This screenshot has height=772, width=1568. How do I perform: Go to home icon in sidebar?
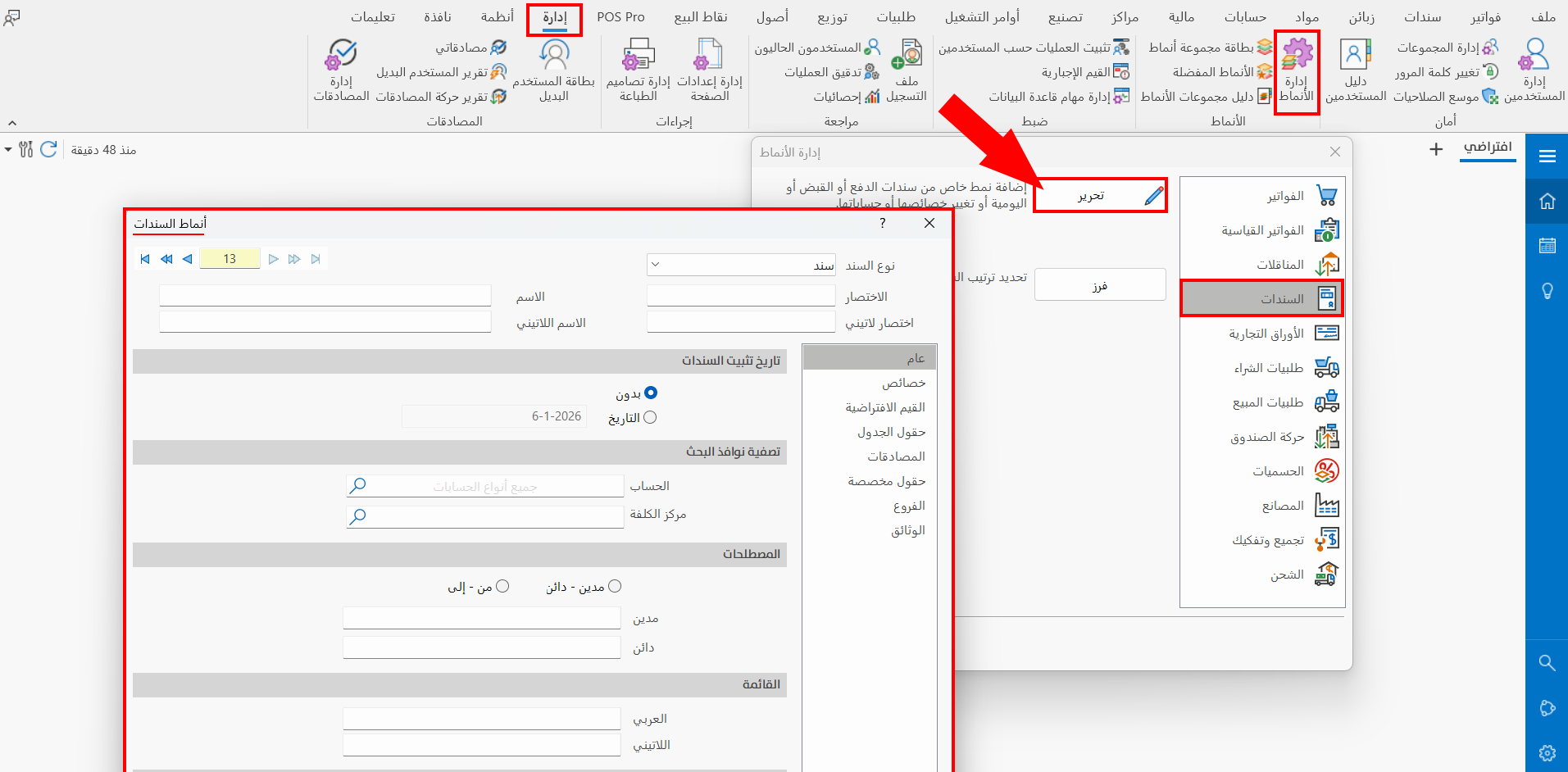click(1547, 201)
